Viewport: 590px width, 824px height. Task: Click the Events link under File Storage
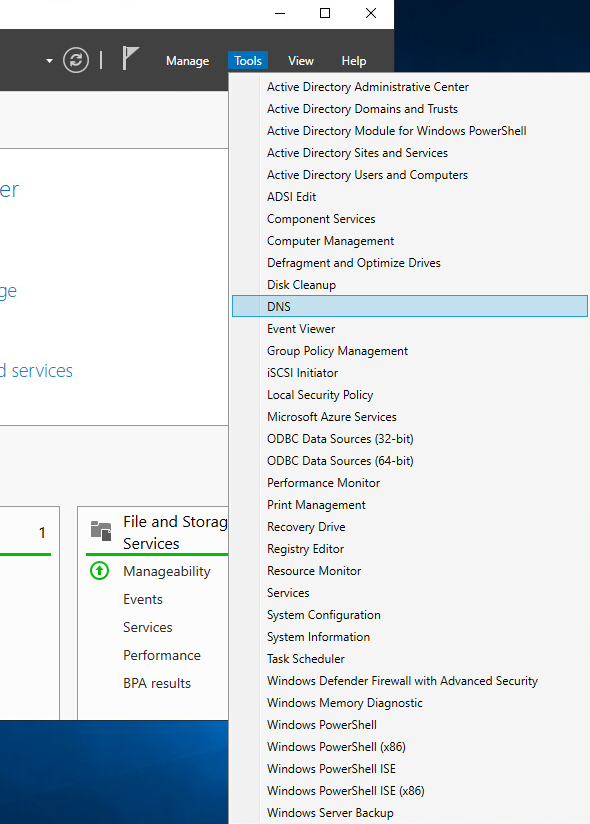tap(143, 599)
